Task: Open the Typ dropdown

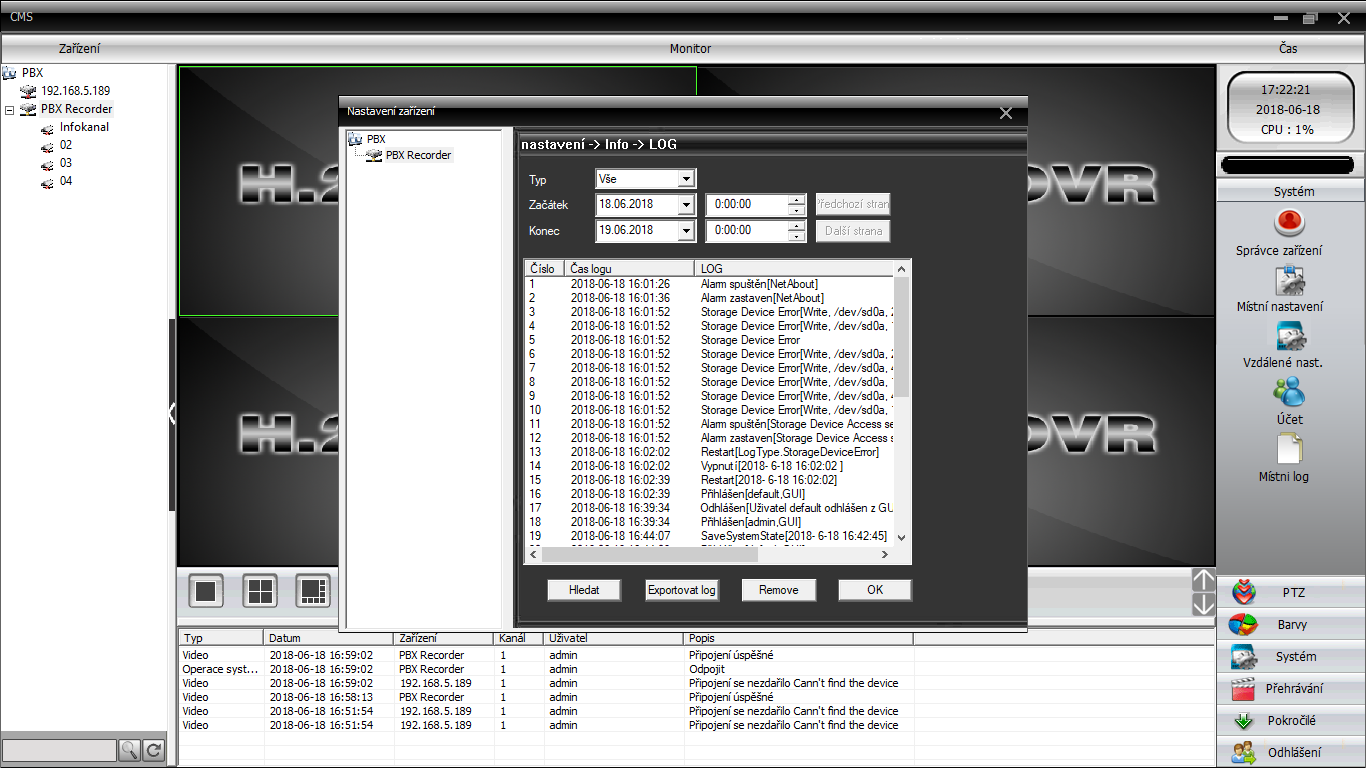Action: tap(685, 179)
